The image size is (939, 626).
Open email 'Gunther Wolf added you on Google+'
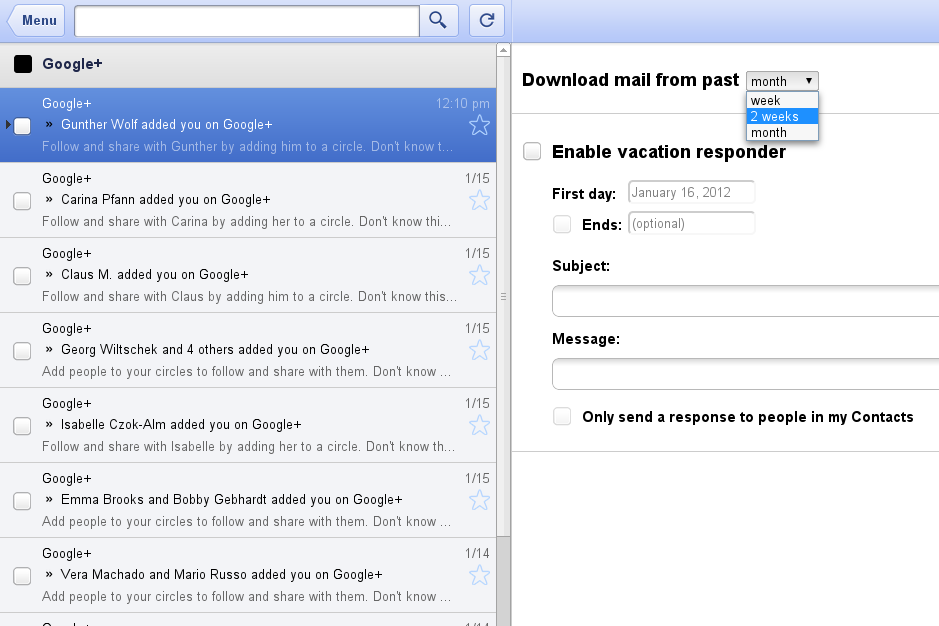pos(248,125)
